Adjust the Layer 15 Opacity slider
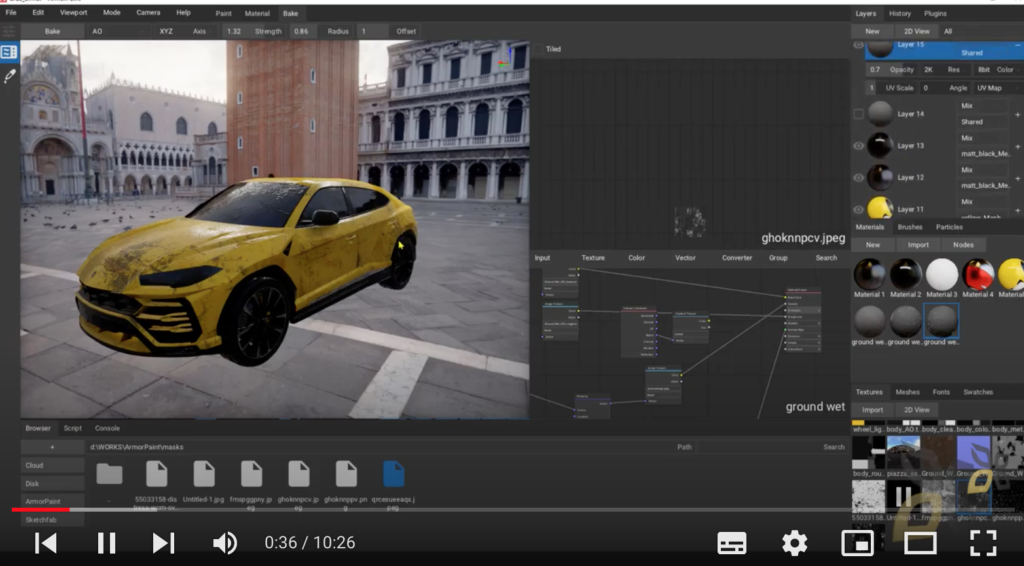Viewport: 1024px width, 566px height. 892,70
